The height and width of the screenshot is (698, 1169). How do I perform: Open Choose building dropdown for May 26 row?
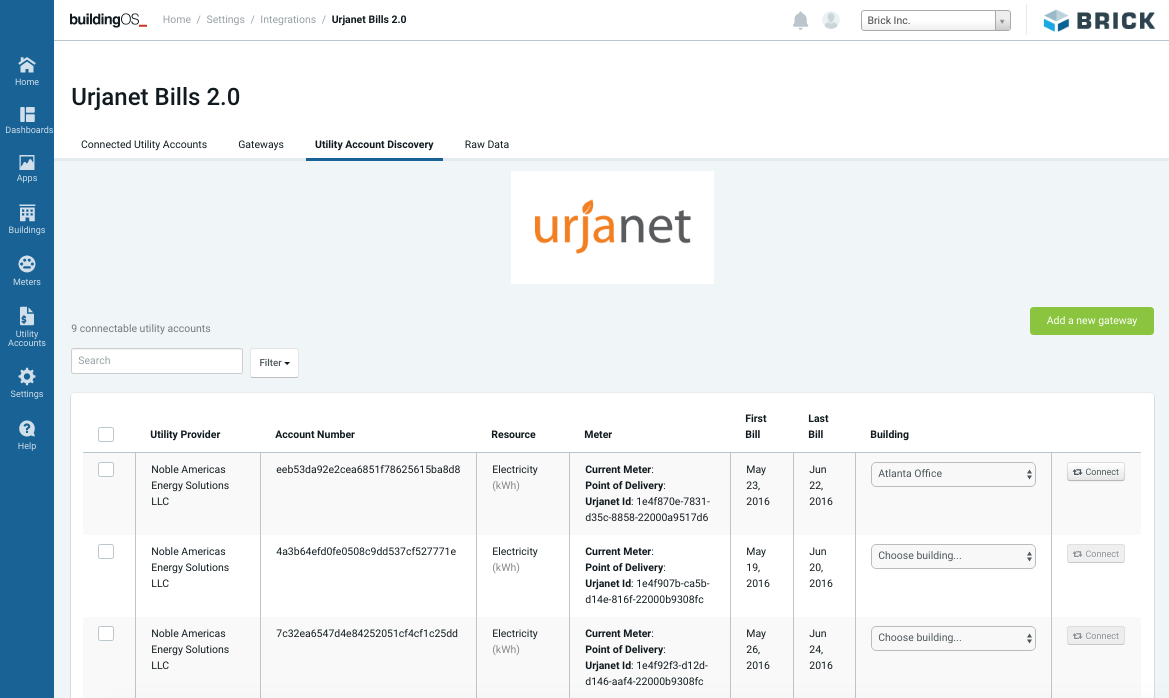coord(953,638)
